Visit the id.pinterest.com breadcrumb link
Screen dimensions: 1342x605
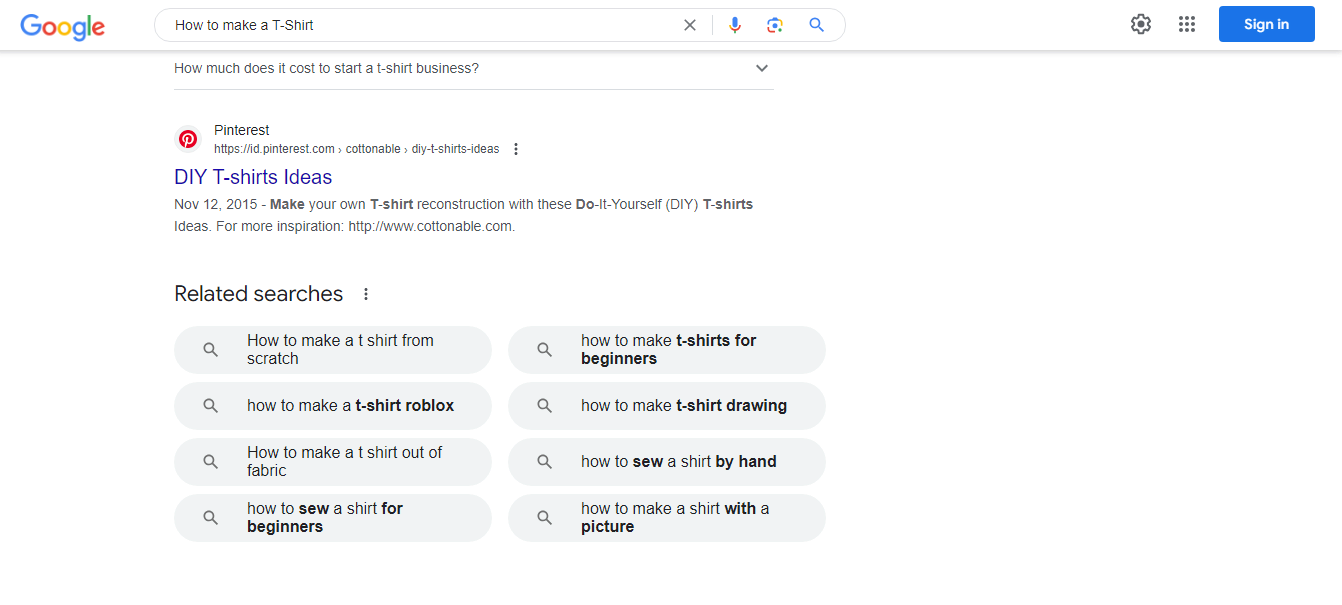click(x=273, y=148)
